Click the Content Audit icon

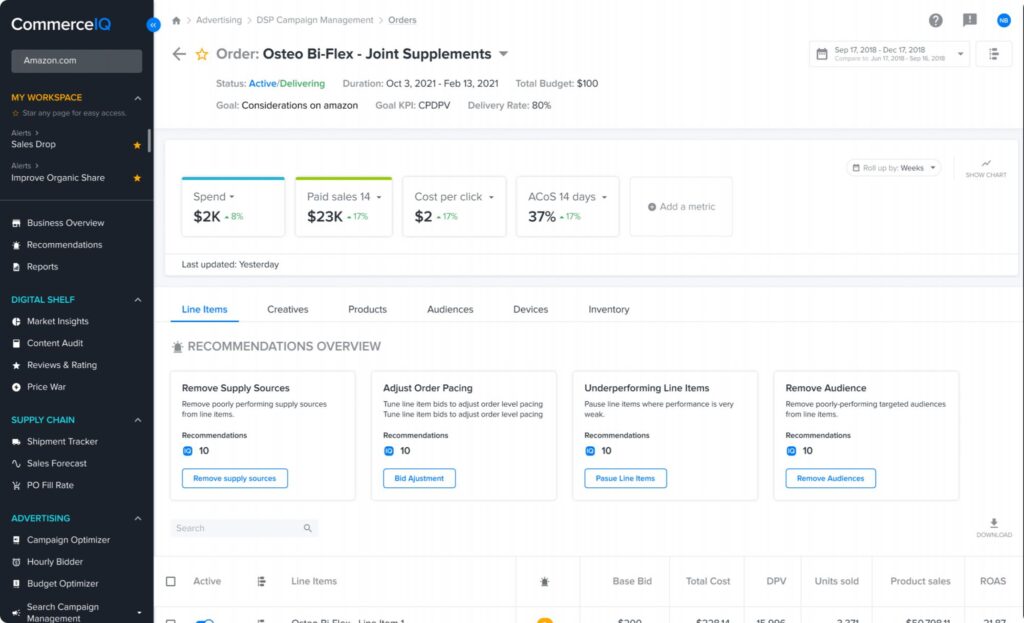[16, 343]
